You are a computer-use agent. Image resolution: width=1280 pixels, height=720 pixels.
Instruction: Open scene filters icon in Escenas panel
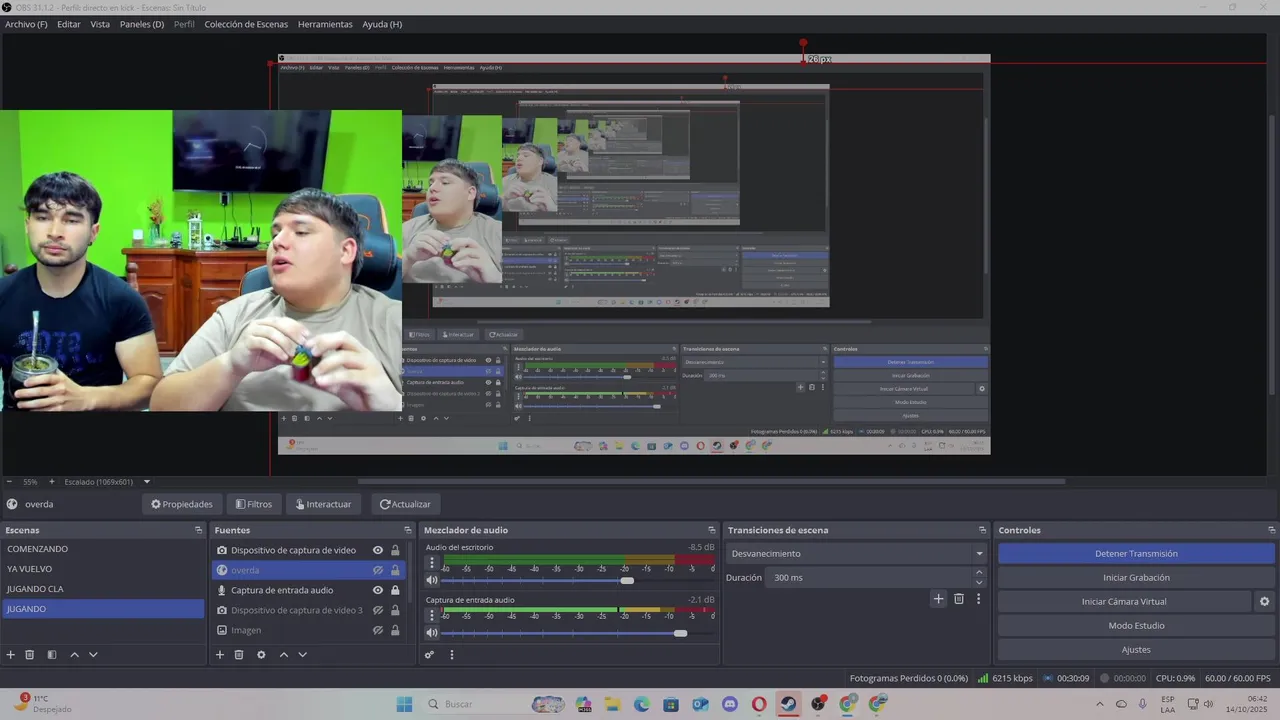click(x=52, y=655)
